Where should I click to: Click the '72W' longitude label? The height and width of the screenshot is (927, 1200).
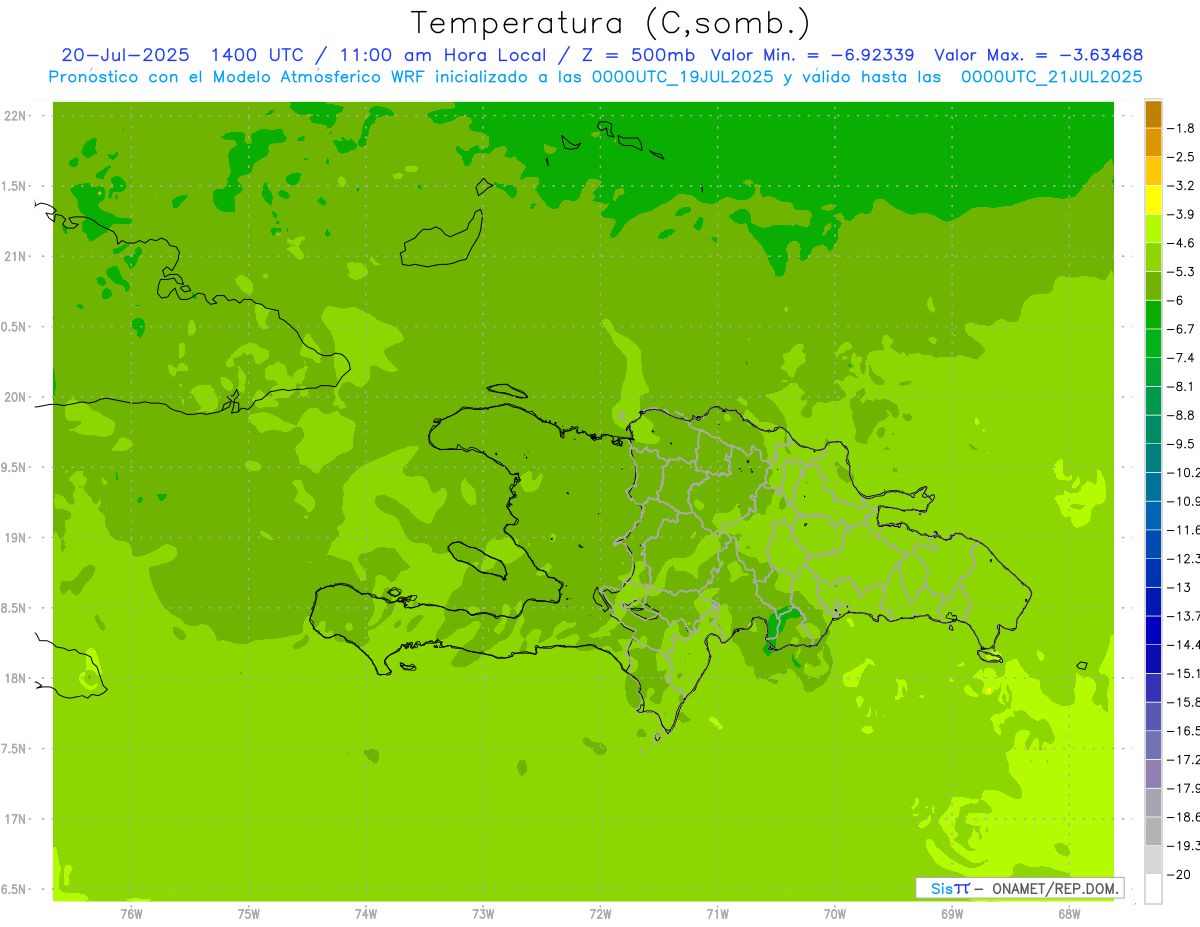(600, 914)
